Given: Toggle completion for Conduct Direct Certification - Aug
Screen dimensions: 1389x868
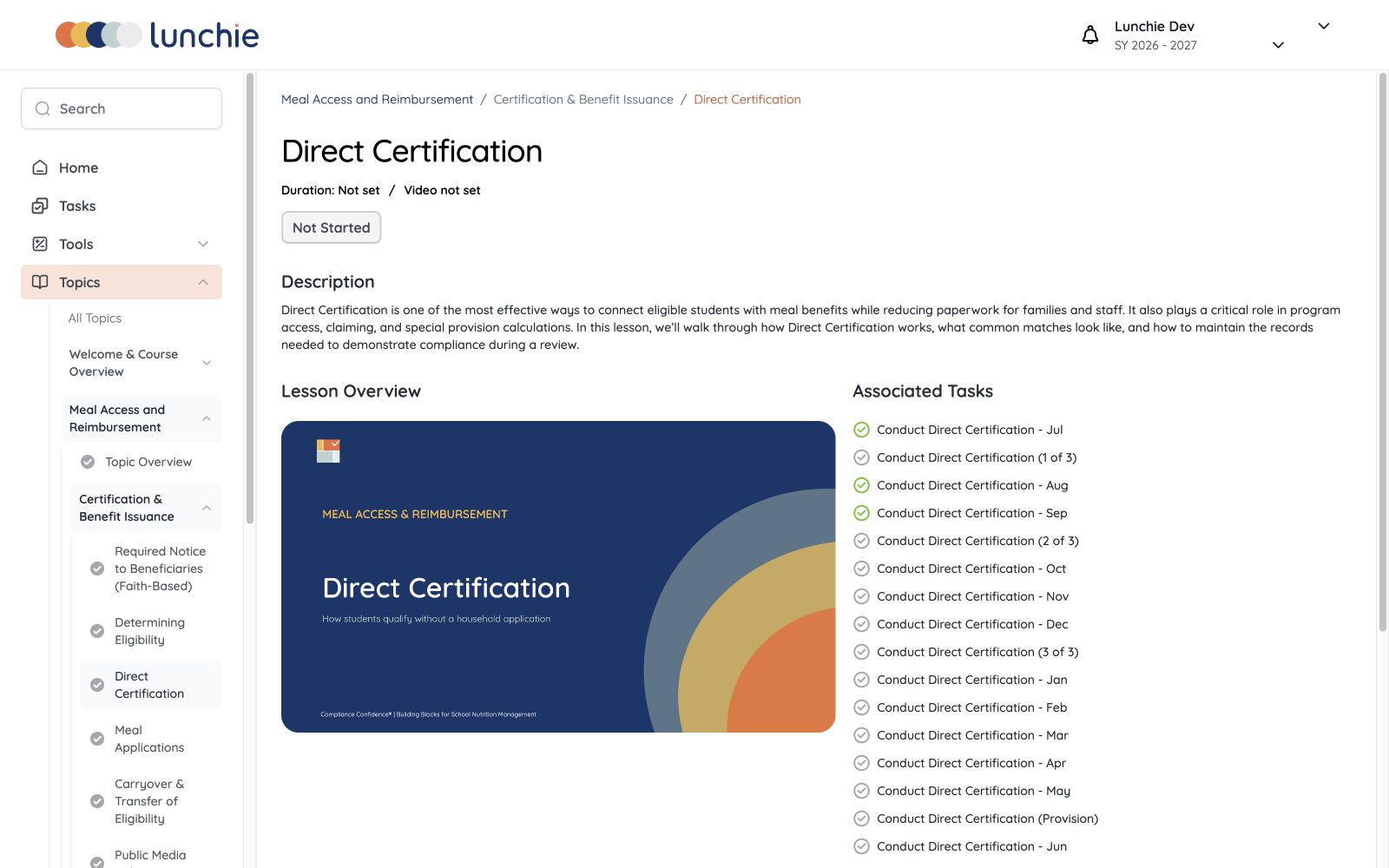Looking at the screenshot, I should tap(861, 485).
